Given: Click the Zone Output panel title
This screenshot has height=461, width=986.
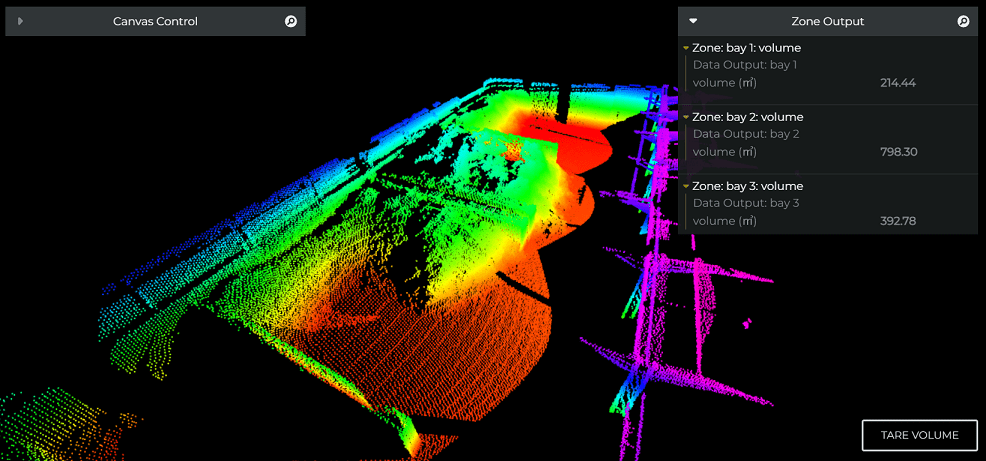Looking at the screenshot, I should point(827,21).
